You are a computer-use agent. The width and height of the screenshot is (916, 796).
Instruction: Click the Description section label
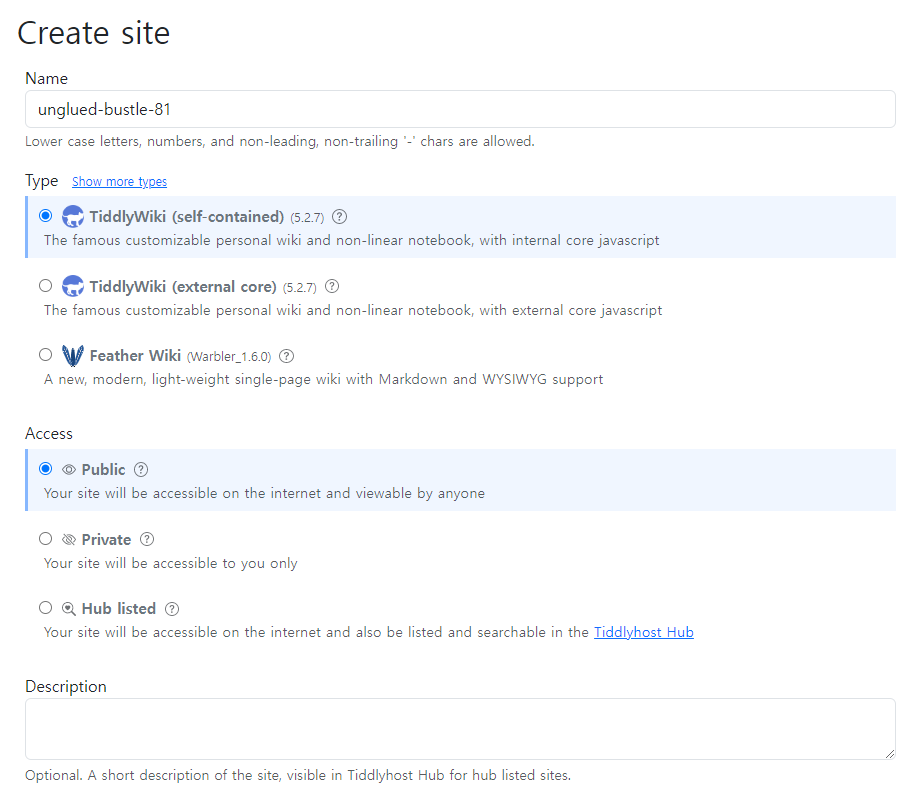tap(66, 686)
